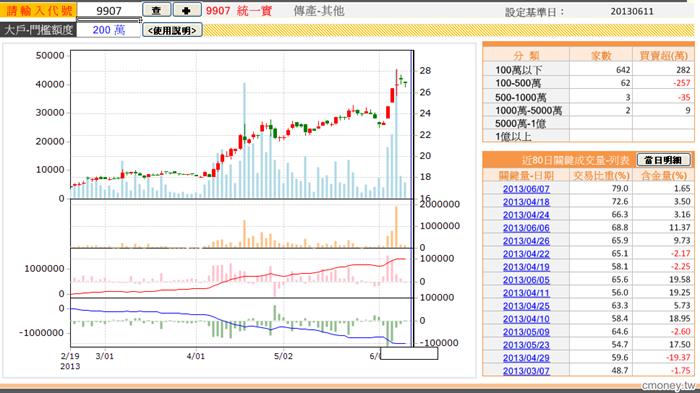
Task: Click the empty date tooltip box under chart
Action: [x=409, y=353]
